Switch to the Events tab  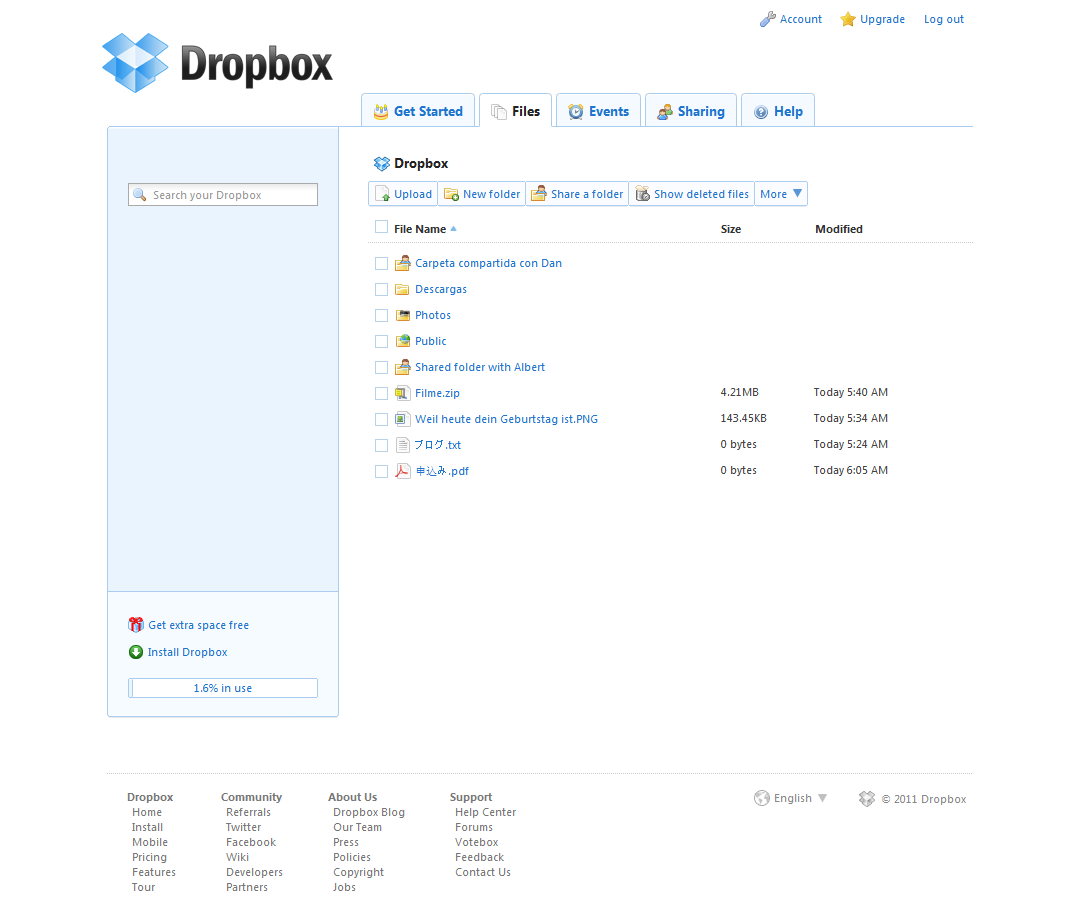click(598, 111)
